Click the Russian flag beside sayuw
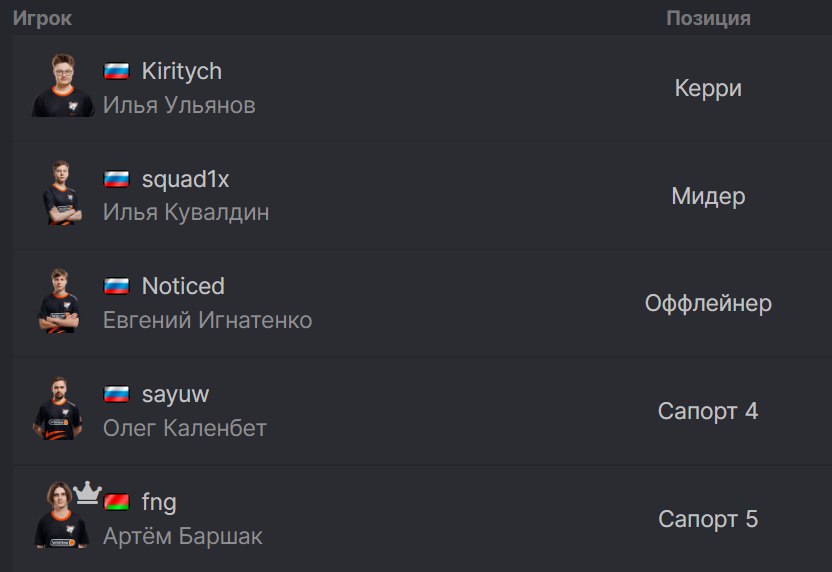The image size is (832, 572). [x=116, y=394]
